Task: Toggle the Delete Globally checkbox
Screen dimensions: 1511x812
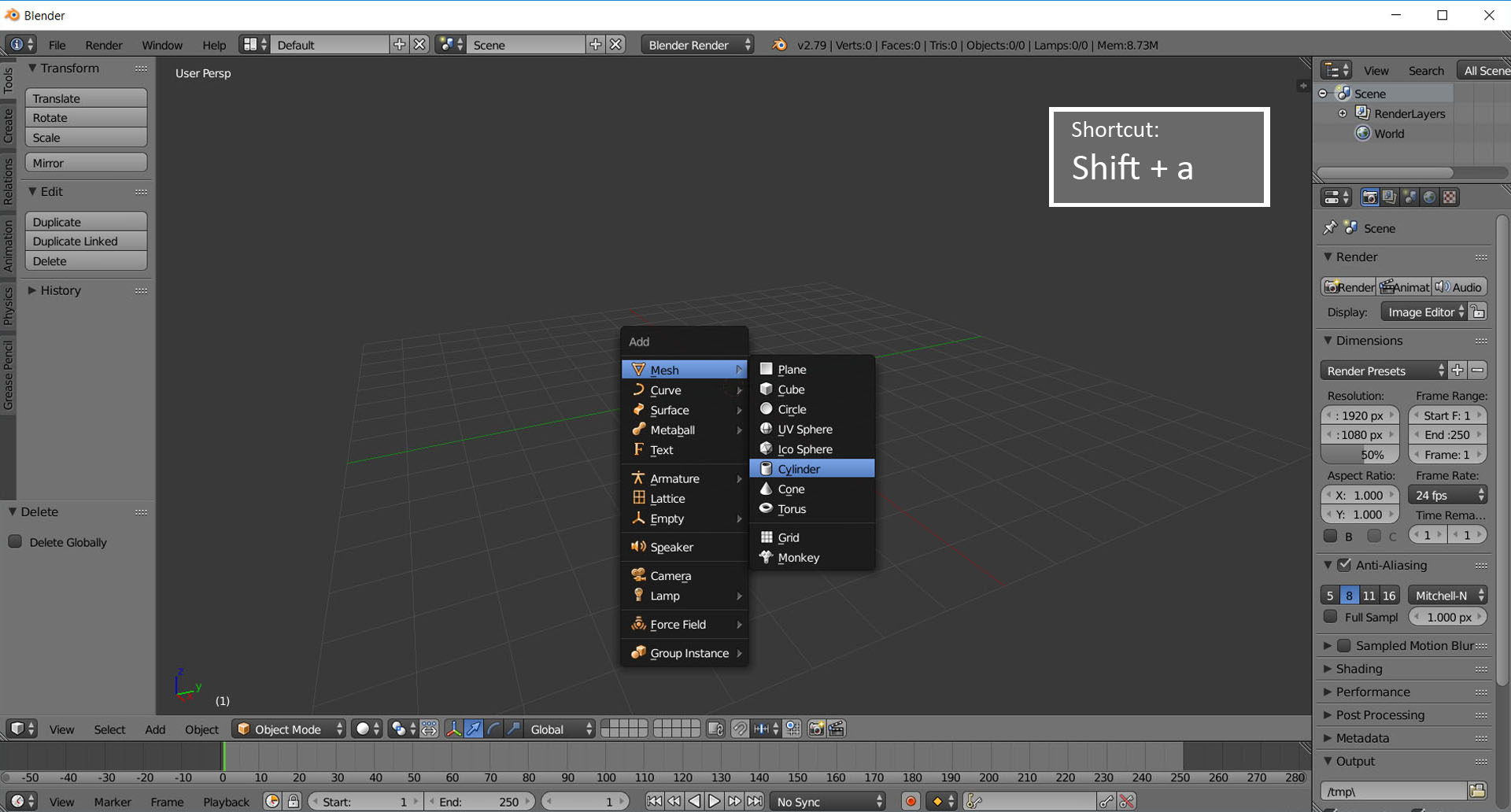Action: click(x=15, y=542)
